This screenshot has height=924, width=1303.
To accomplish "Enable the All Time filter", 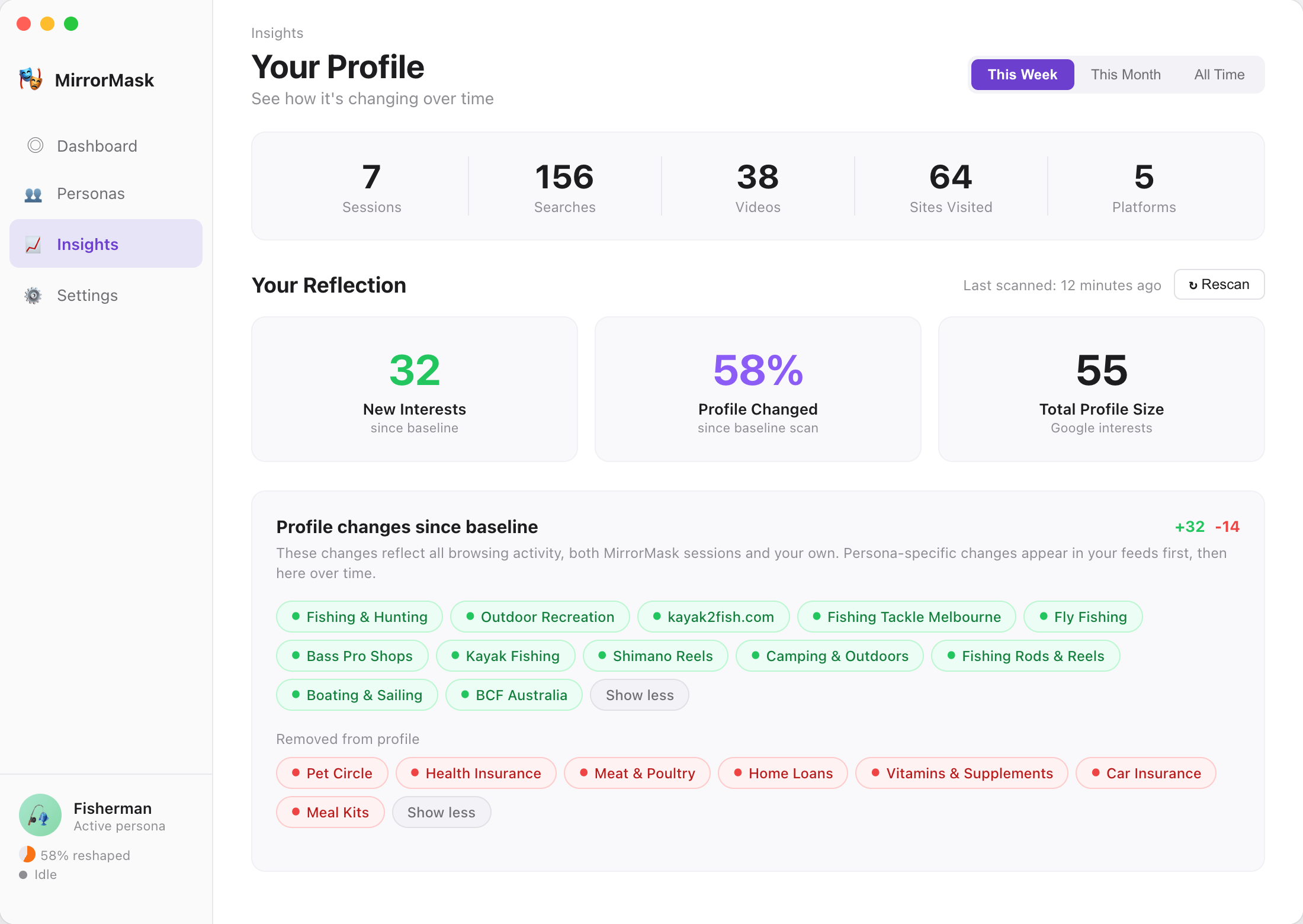I will point(1219,75).
